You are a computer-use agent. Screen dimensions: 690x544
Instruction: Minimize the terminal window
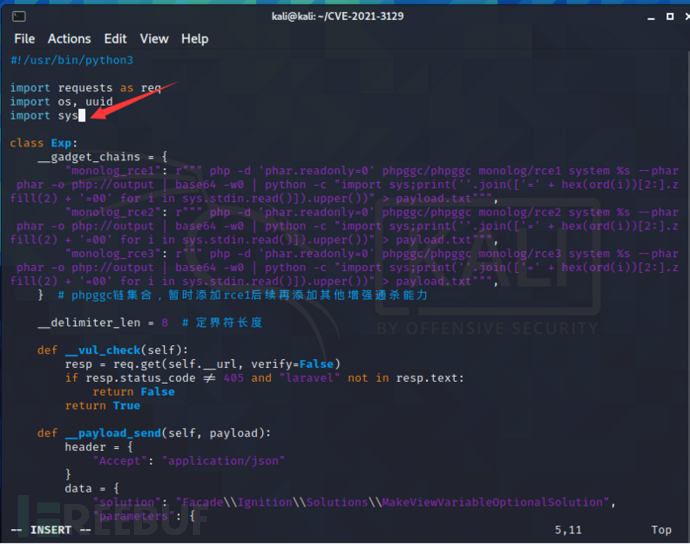coord(651,17)
